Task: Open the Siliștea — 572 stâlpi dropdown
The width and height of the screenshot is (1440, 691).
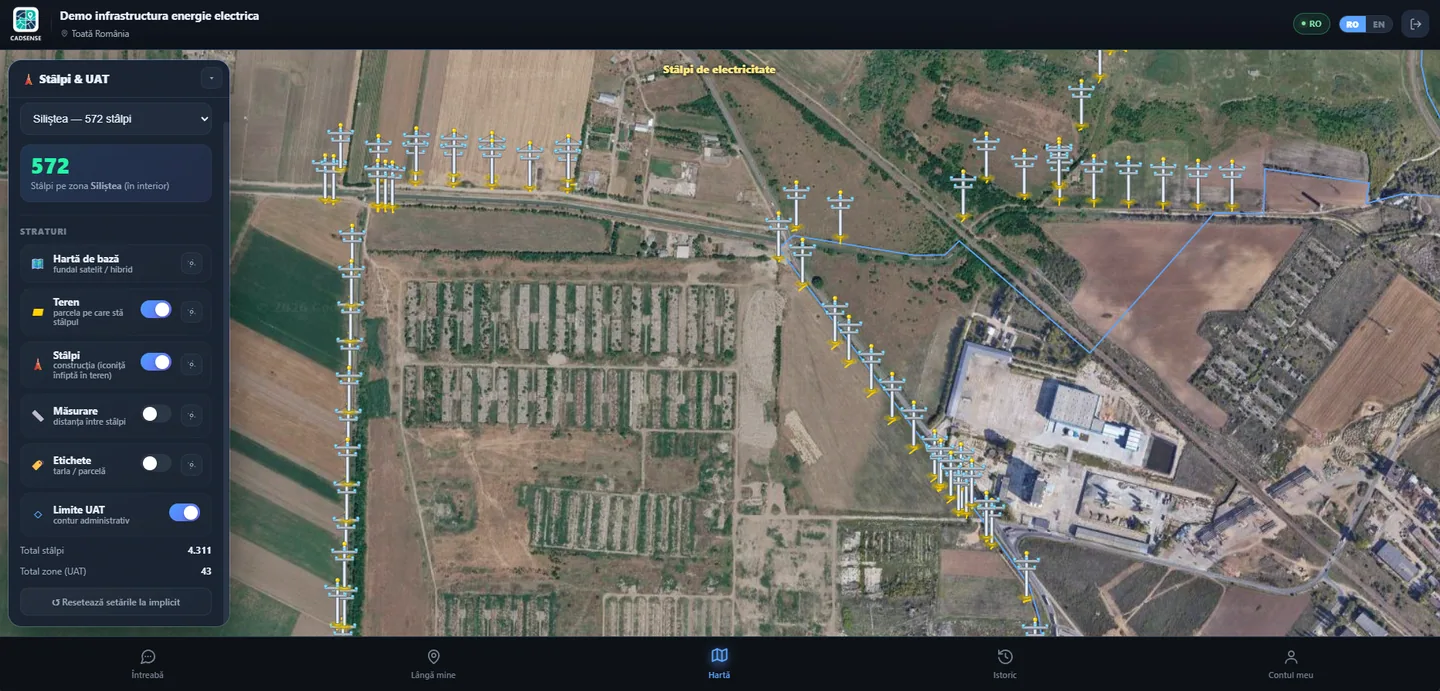Action: pyautogui.click(x=116, y=119)
